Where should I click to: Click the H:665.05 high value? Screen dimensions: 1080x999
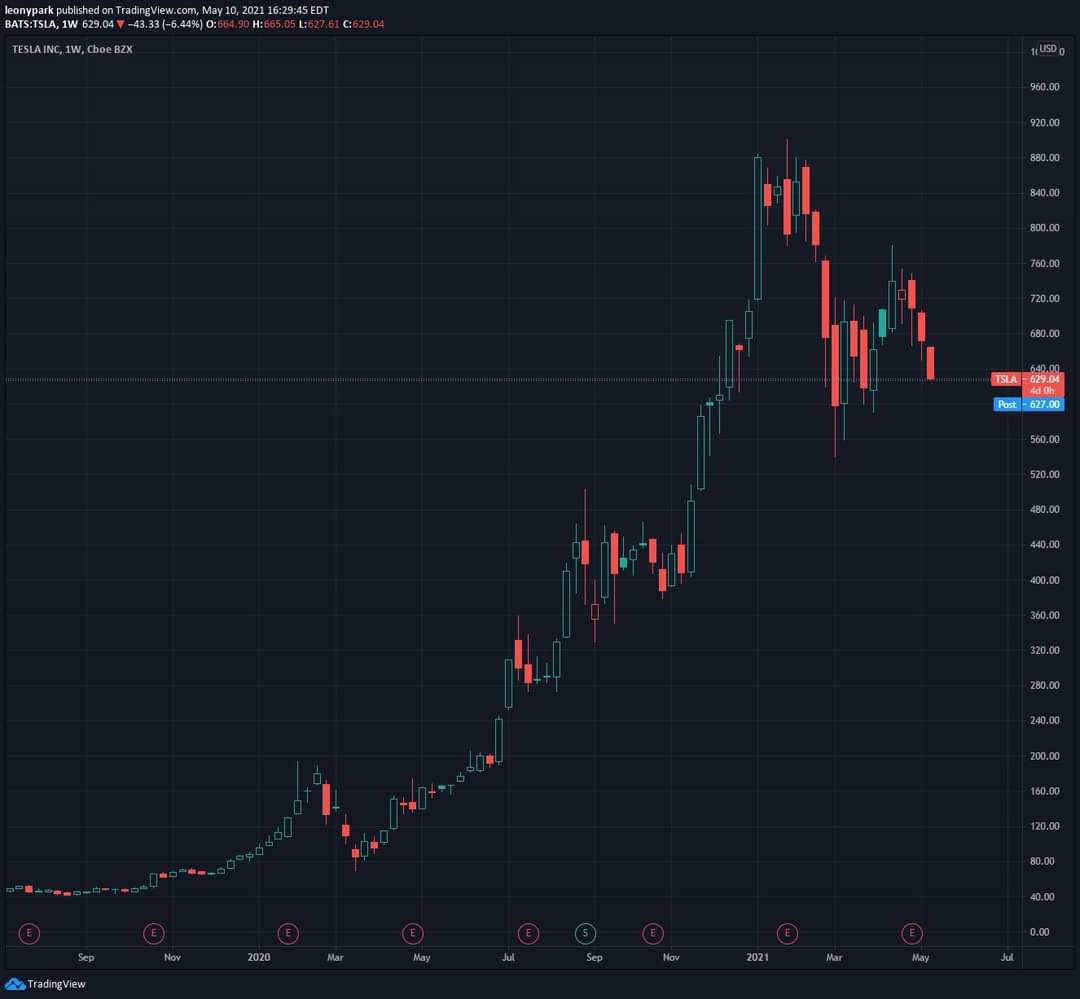[274, 24]
